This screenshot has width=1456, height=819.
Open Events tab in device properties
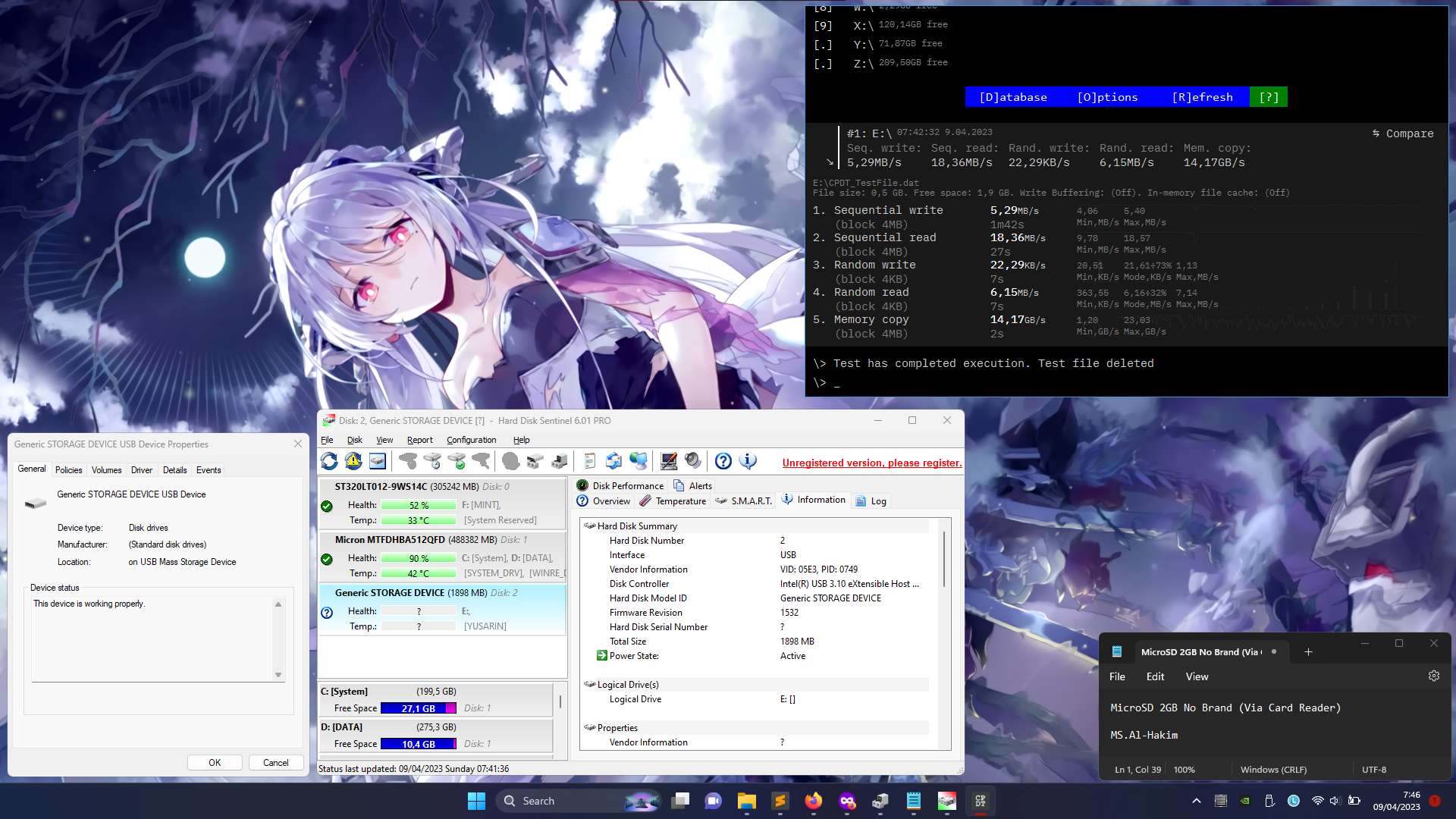209,470
